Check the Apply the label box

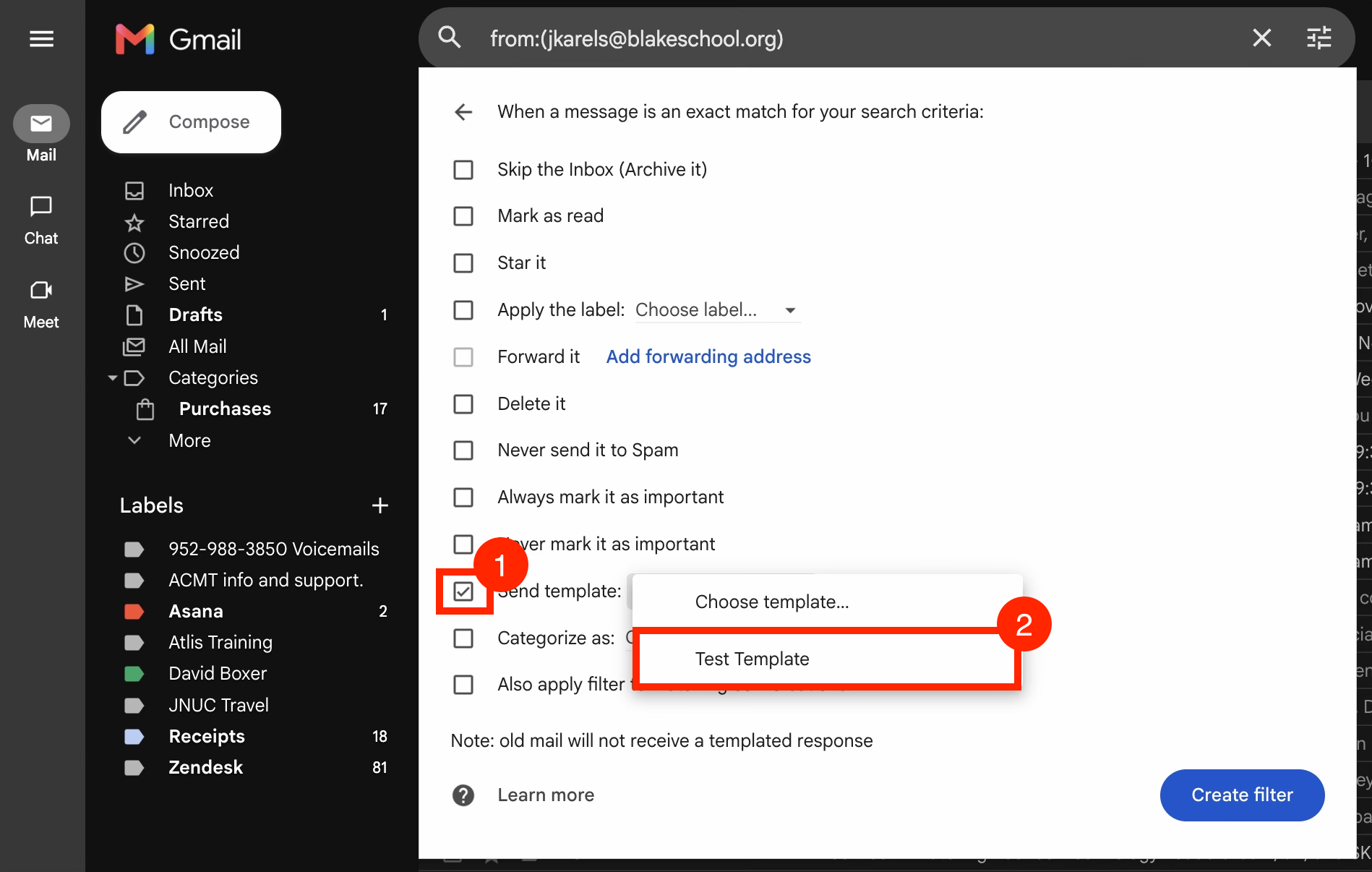pos(463,310)
